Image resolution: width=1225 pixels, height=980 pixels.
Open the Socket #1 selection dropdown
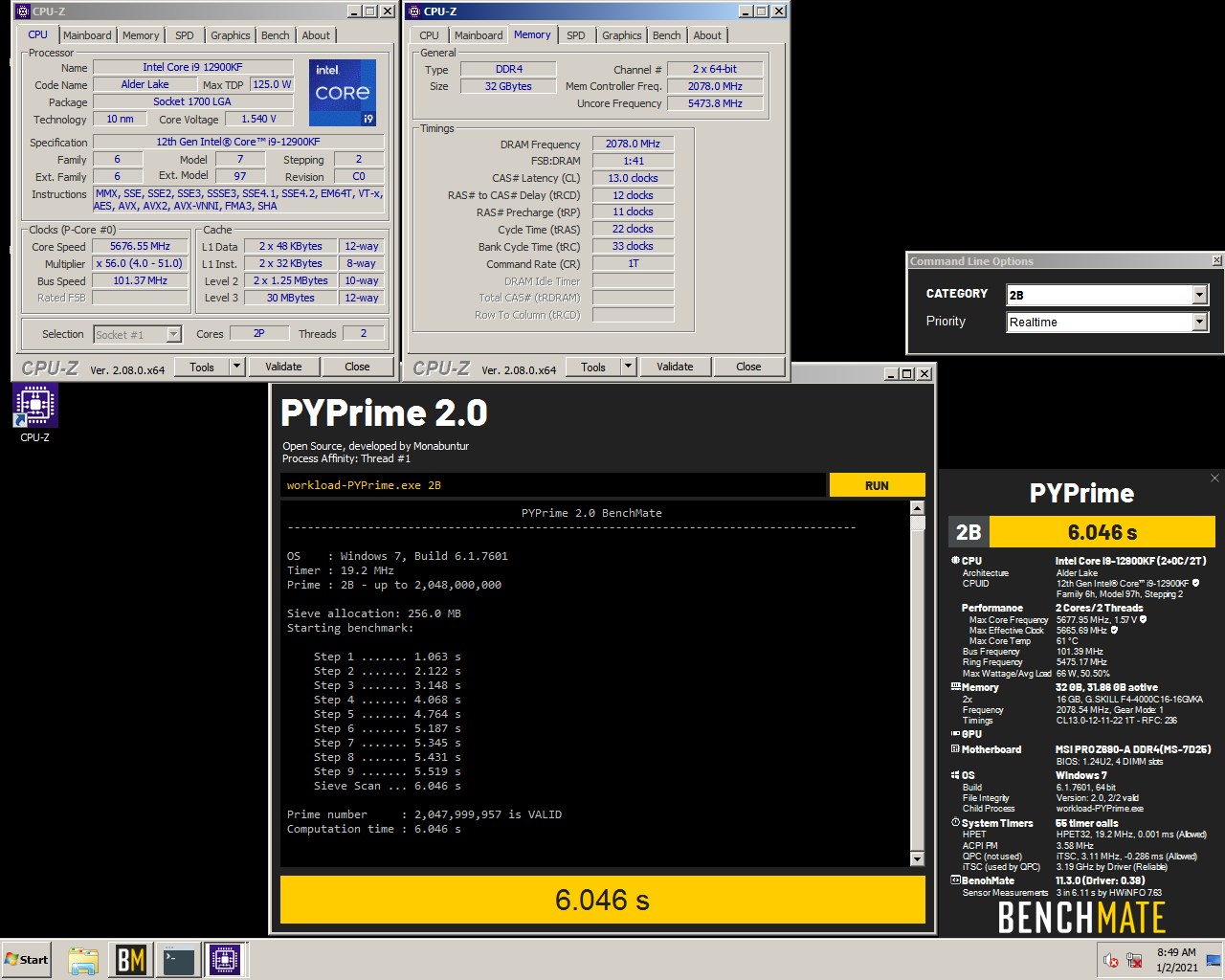[x=138, y=334]
